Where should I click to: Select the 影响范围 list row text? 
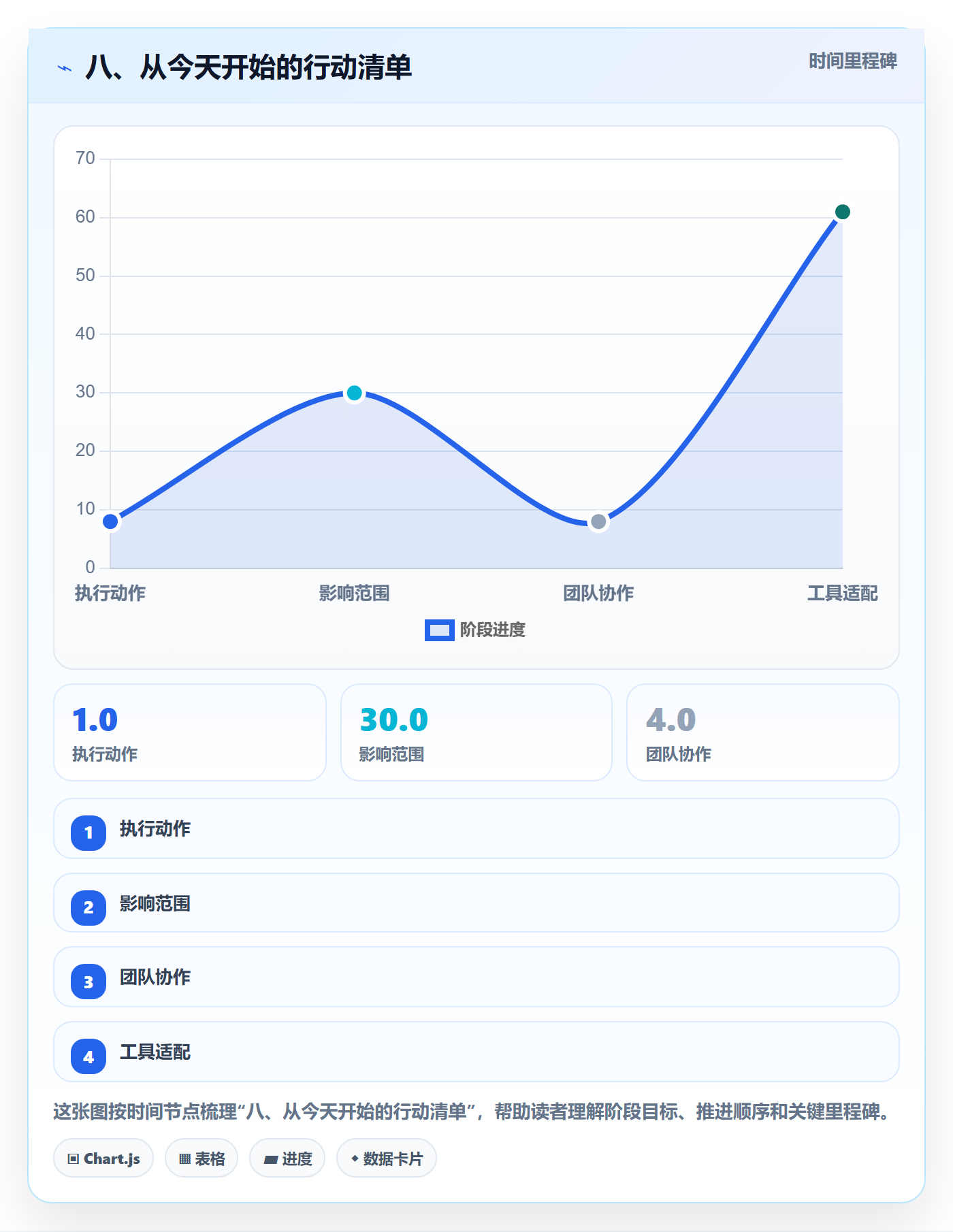pyautogui.click(x=155, y=904)
